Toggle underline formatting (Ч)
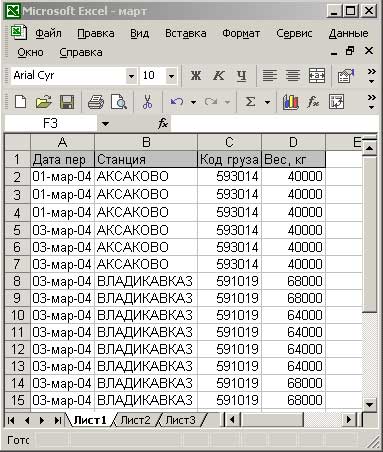This screenshot has width=383, height=452. (x=241, y=76)
